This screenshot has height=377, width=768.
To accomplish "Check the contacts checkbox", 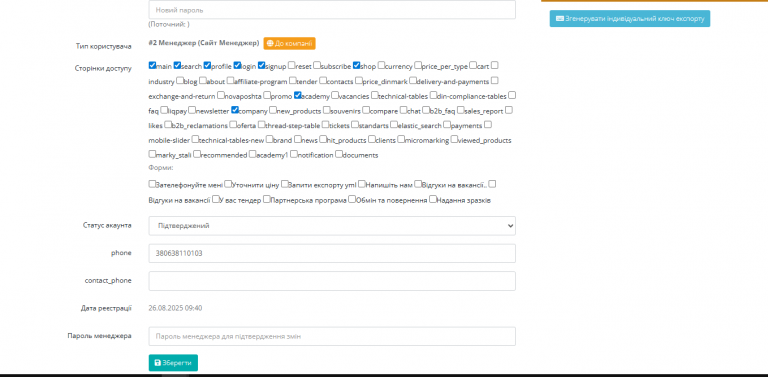I will click(x=323, y=80).
